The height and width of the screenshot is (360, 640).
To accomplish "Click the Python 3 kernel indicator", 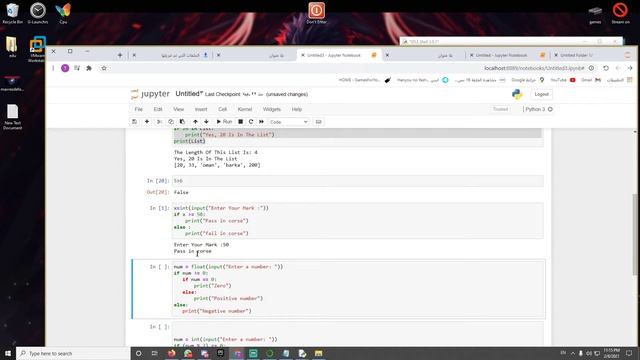I will [x=539, y=109].
